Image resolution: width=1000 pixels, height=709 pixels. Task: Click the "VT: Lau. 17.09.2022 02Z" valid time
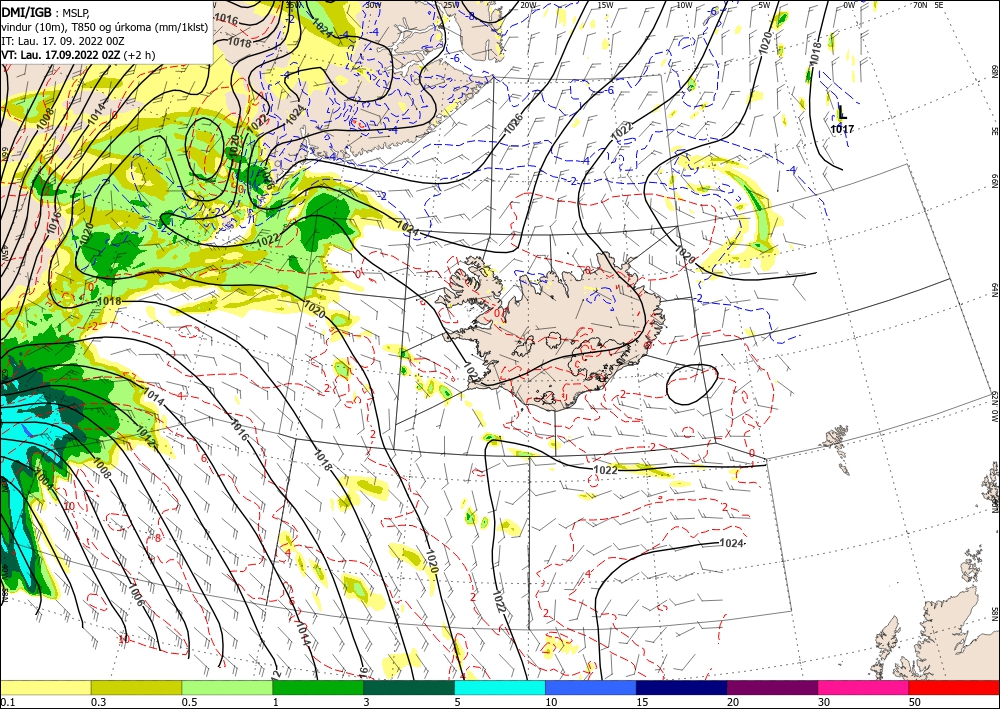point(61,55)
